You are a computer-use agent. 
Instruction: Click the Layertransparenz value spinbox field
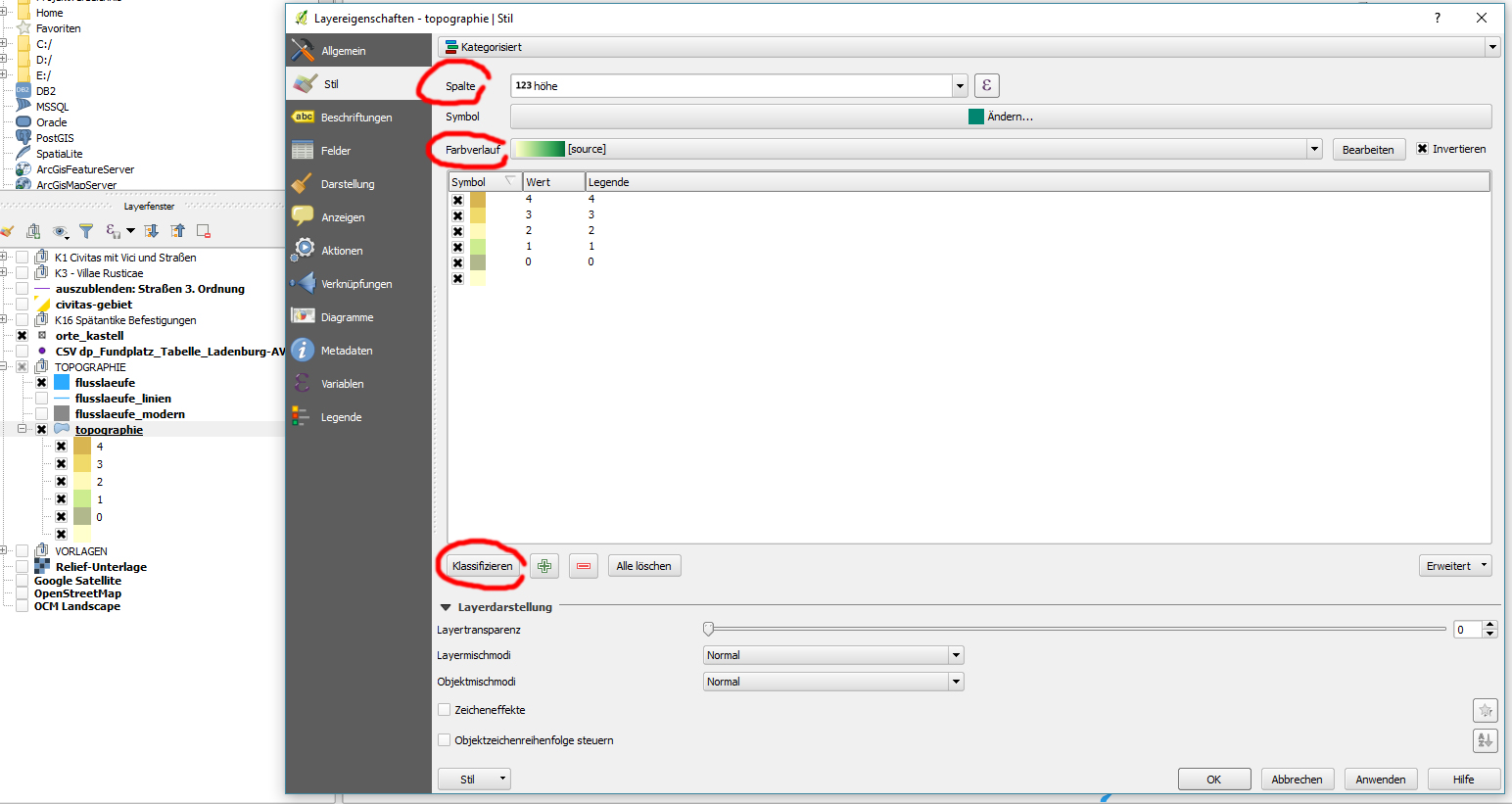coord(1467,630)
